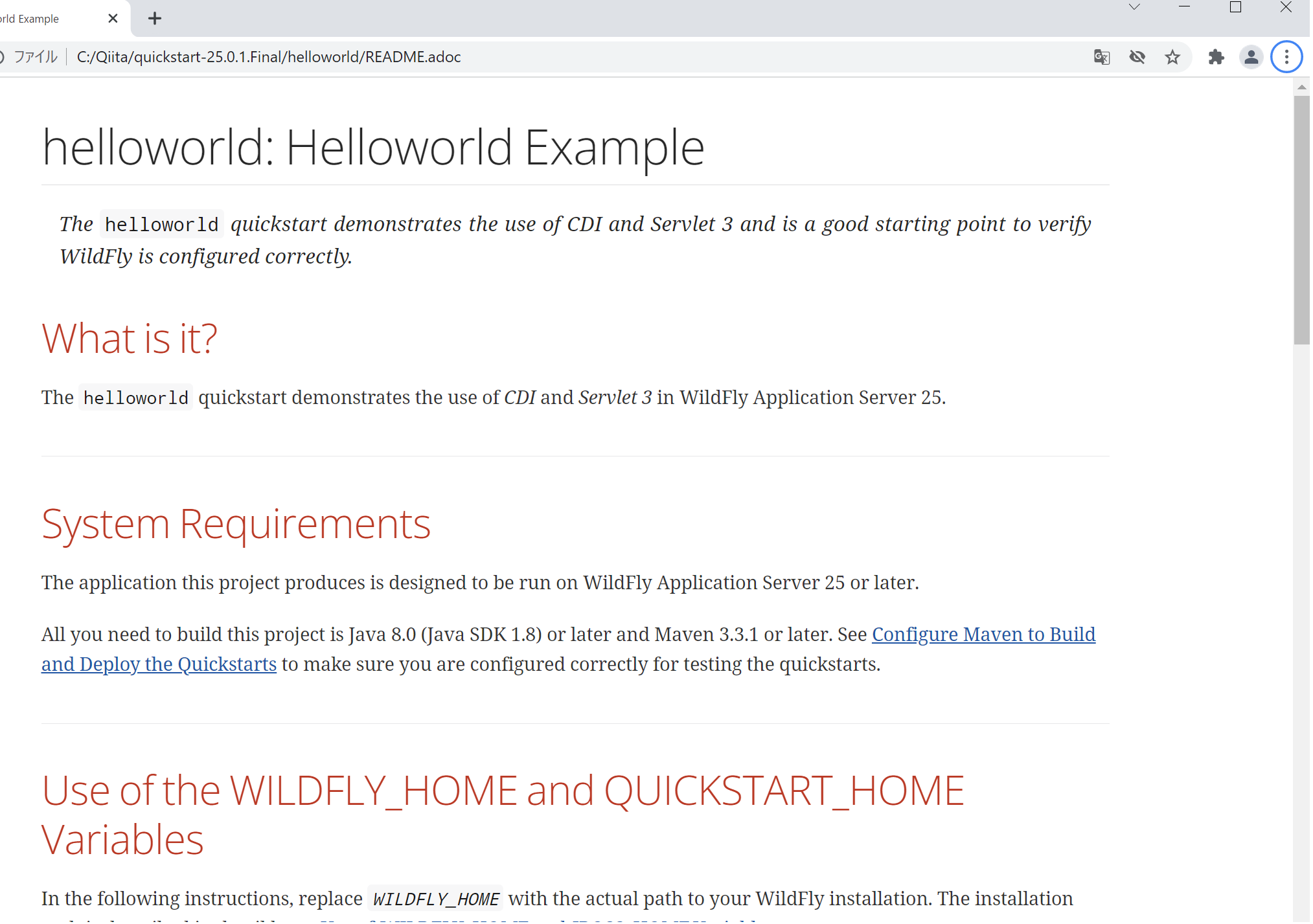1313x924 pixels.
Task: Click the System Requirements heading
Action: (x=236, y=524)
